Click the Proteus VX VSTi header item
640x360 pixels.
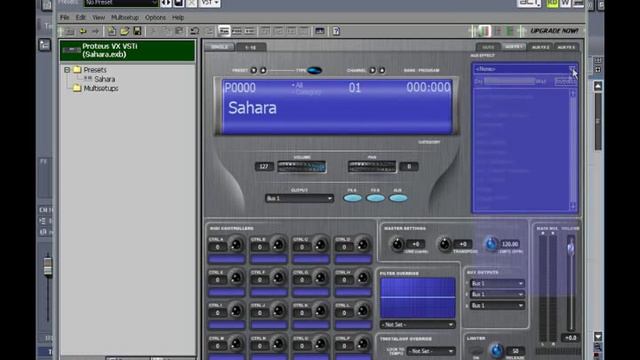pyautogui.click(x=127, y=50)
